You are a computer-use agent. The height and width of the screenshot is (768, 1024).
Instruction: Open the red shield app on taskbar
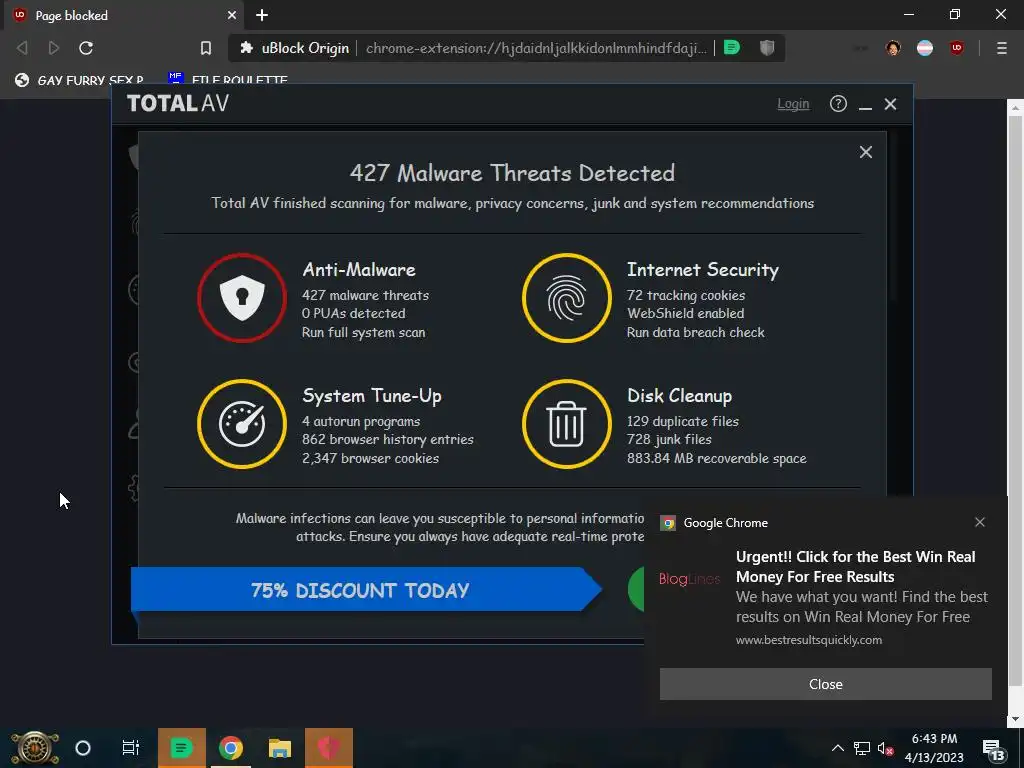point(329,748)
